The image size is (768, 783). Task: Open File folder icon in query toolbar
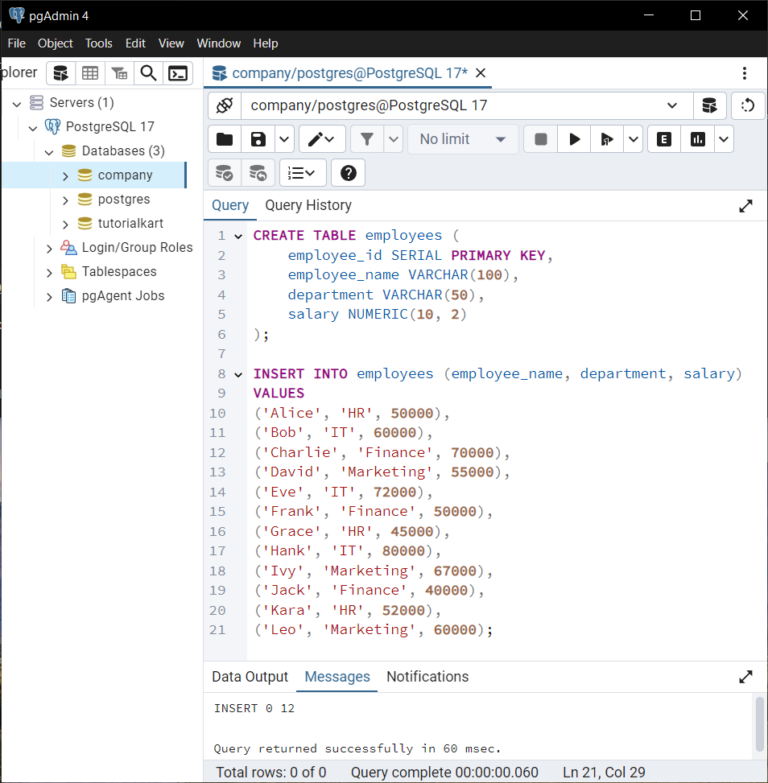225,139
